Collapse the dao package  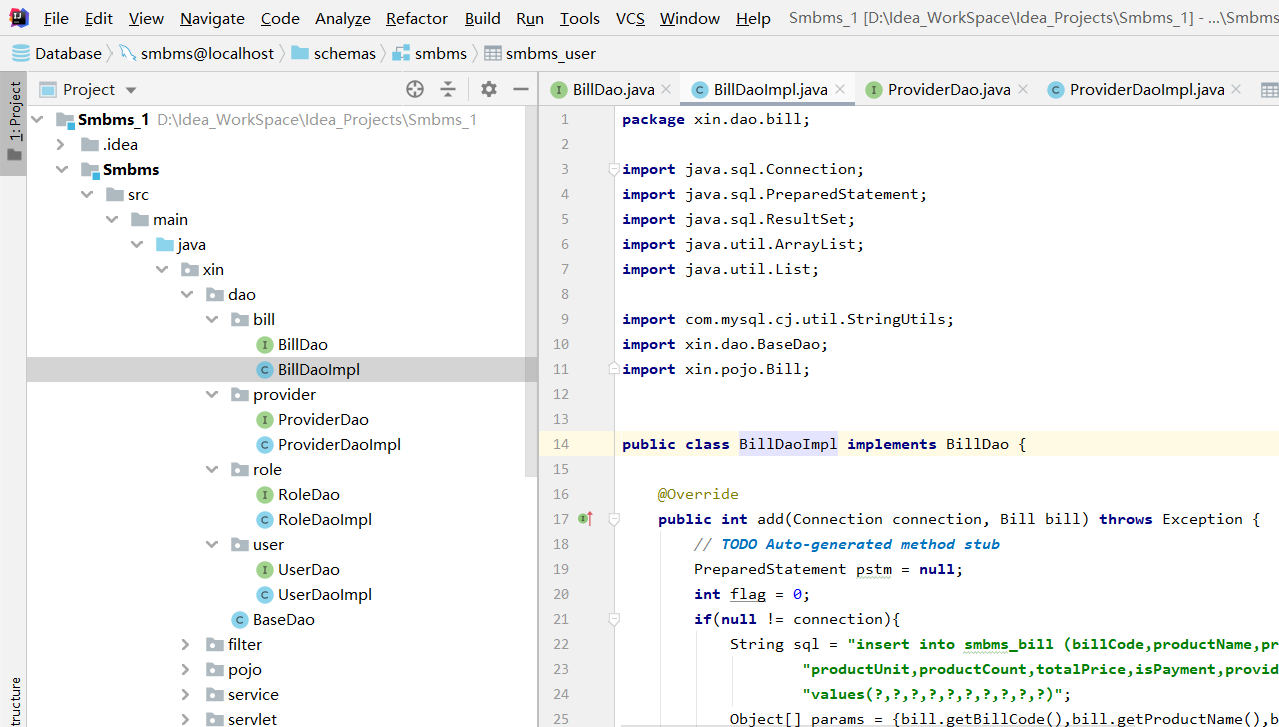click(x=186, y=294)
